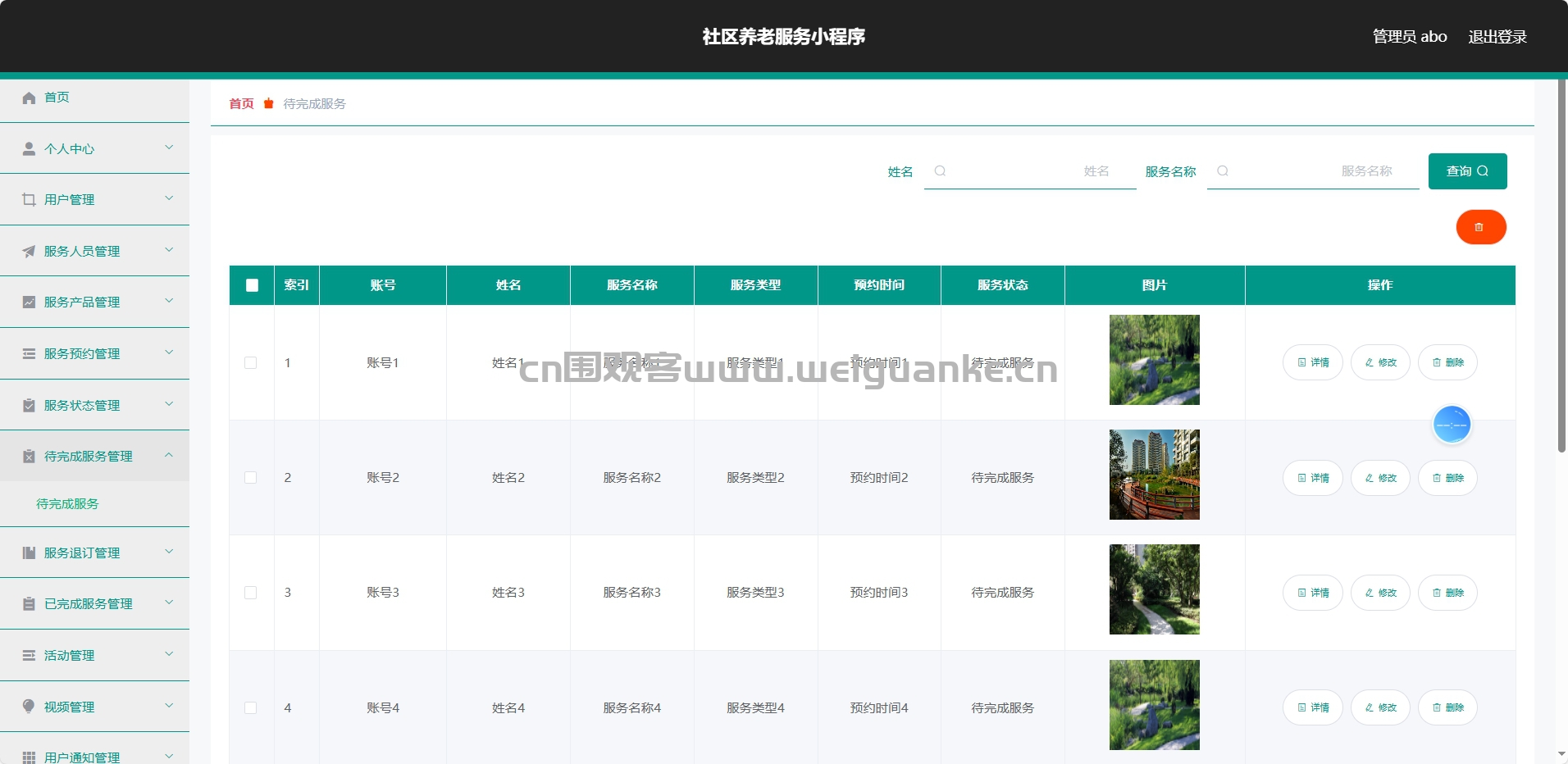Open the row 4 garden thumbnail image

[1155, 705]
